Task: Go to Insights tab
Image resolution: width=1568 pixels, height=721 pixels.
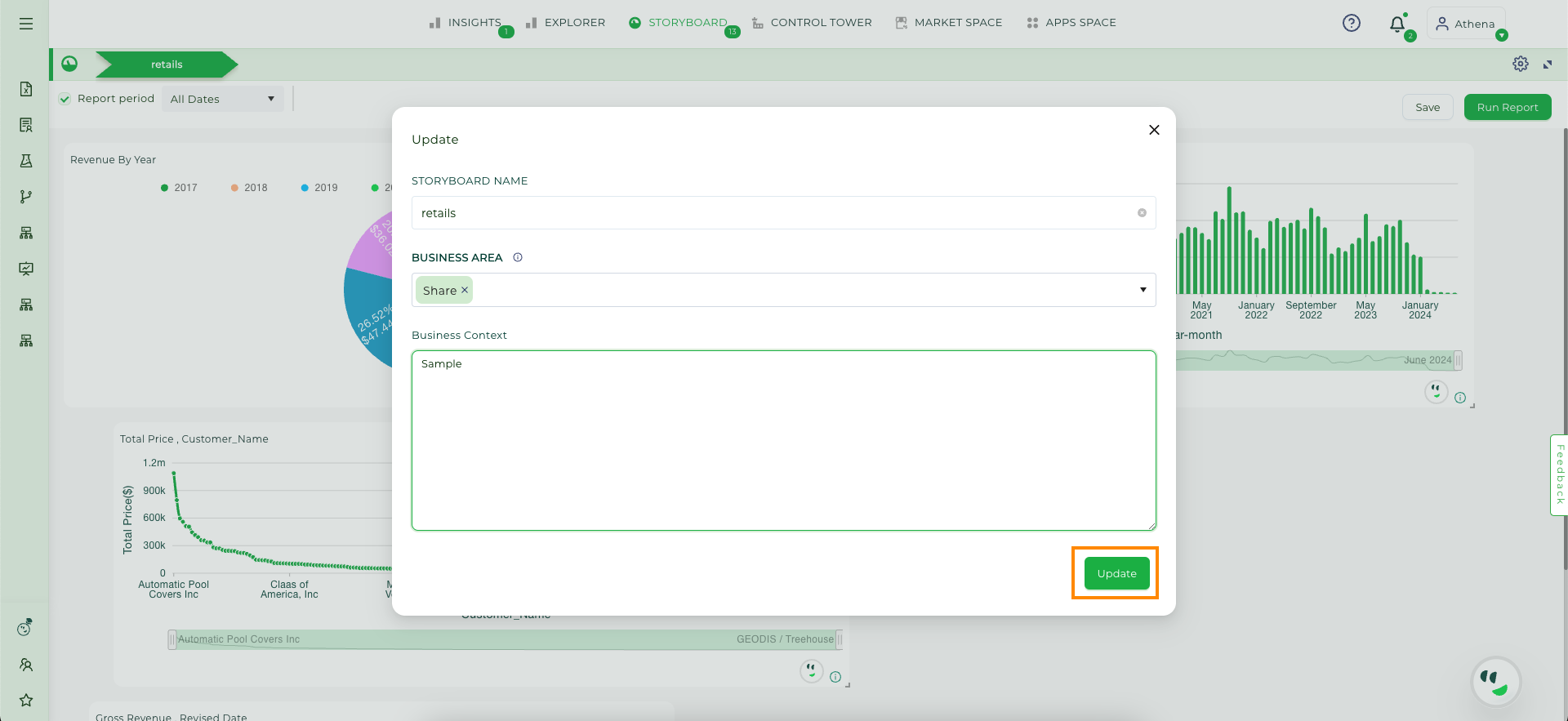Action: coord(465,23)
